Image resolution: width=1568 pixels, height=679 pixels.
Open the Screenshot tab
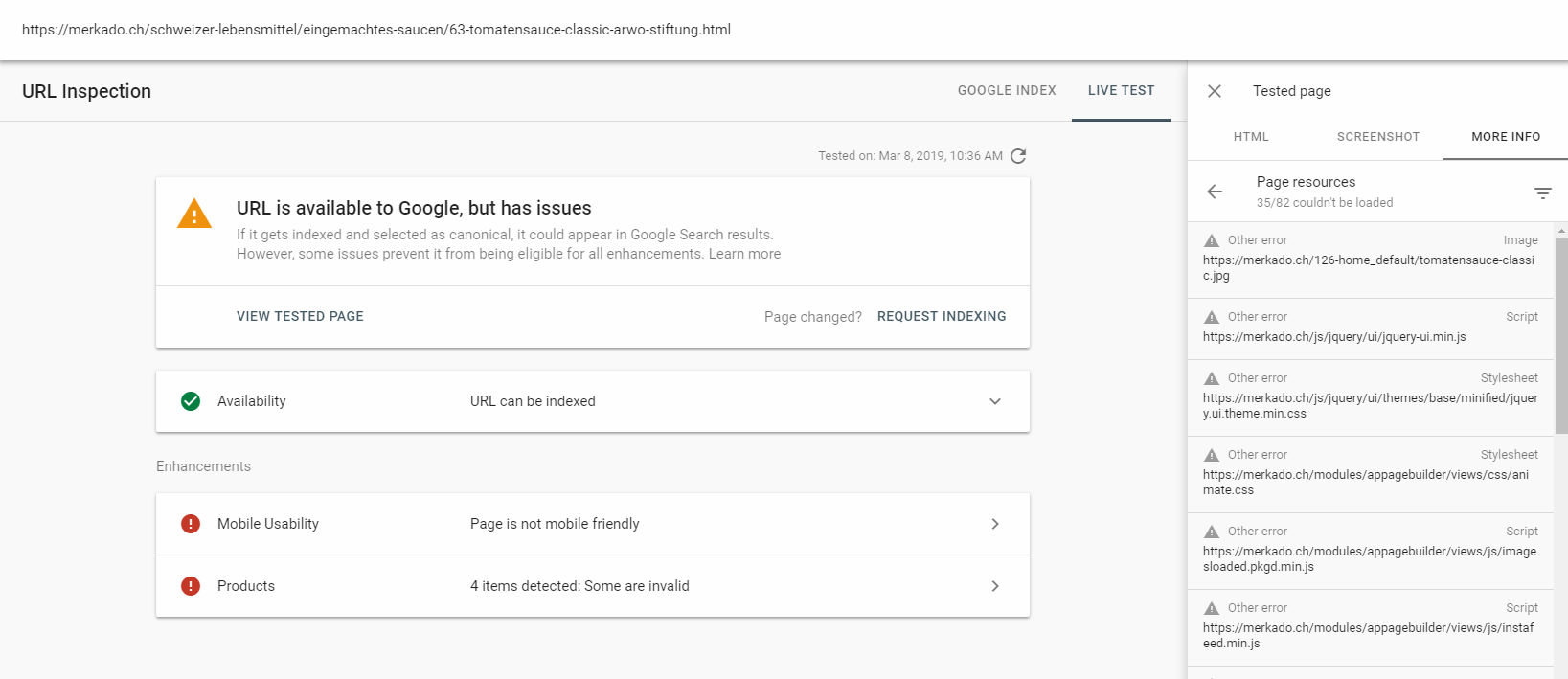click(x=1378, y=137)
